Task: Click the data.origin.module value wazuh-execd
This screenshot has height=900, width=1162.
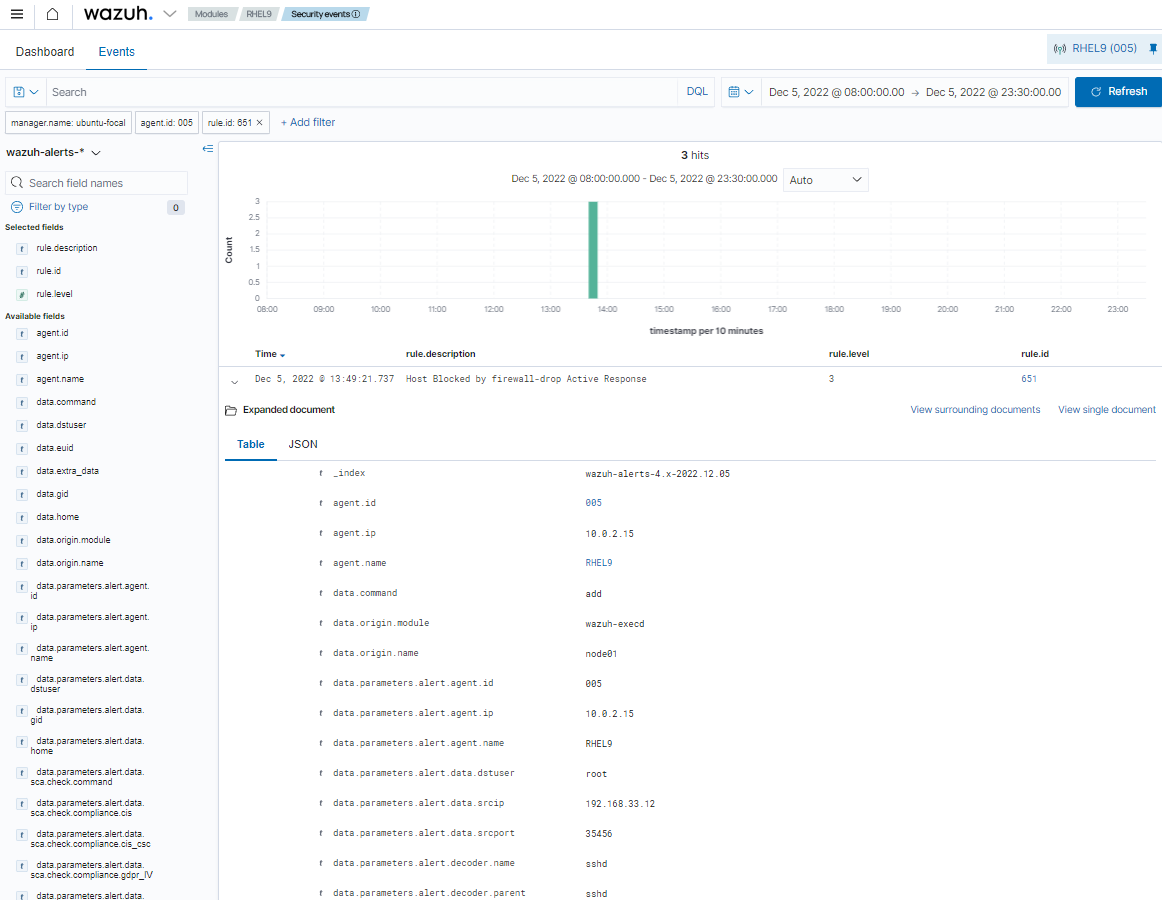Action: (x=615, y=624)
